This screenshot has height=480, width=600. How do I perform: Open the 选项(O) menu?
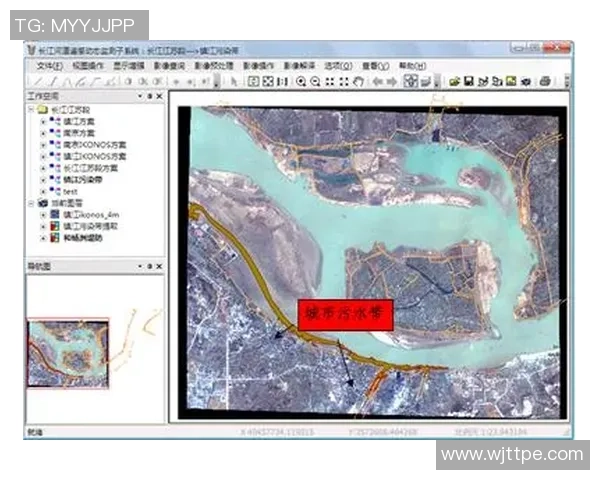tap(337, 65)
